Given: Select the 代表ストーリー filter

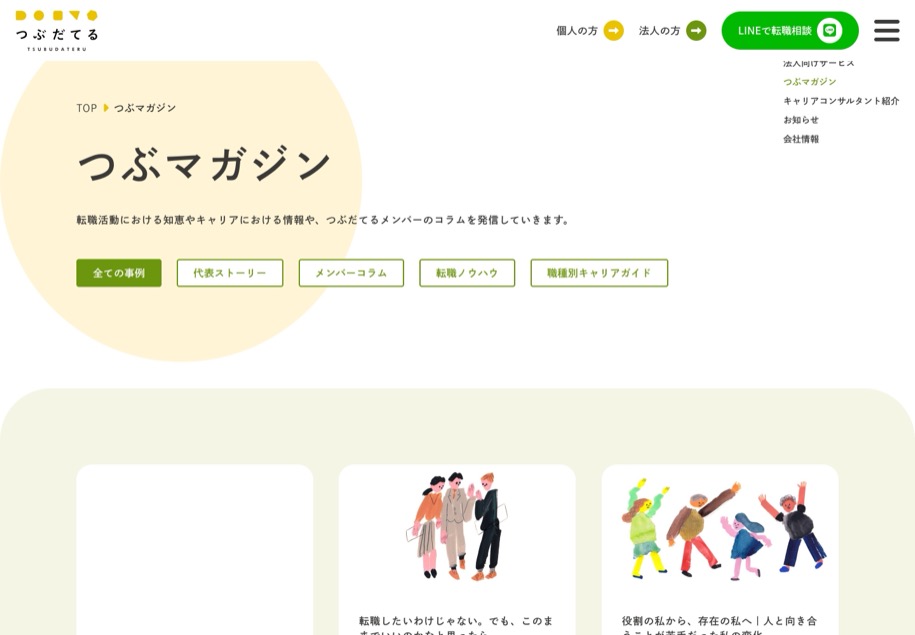Looking at the screenshot, I should click(230, 273).
